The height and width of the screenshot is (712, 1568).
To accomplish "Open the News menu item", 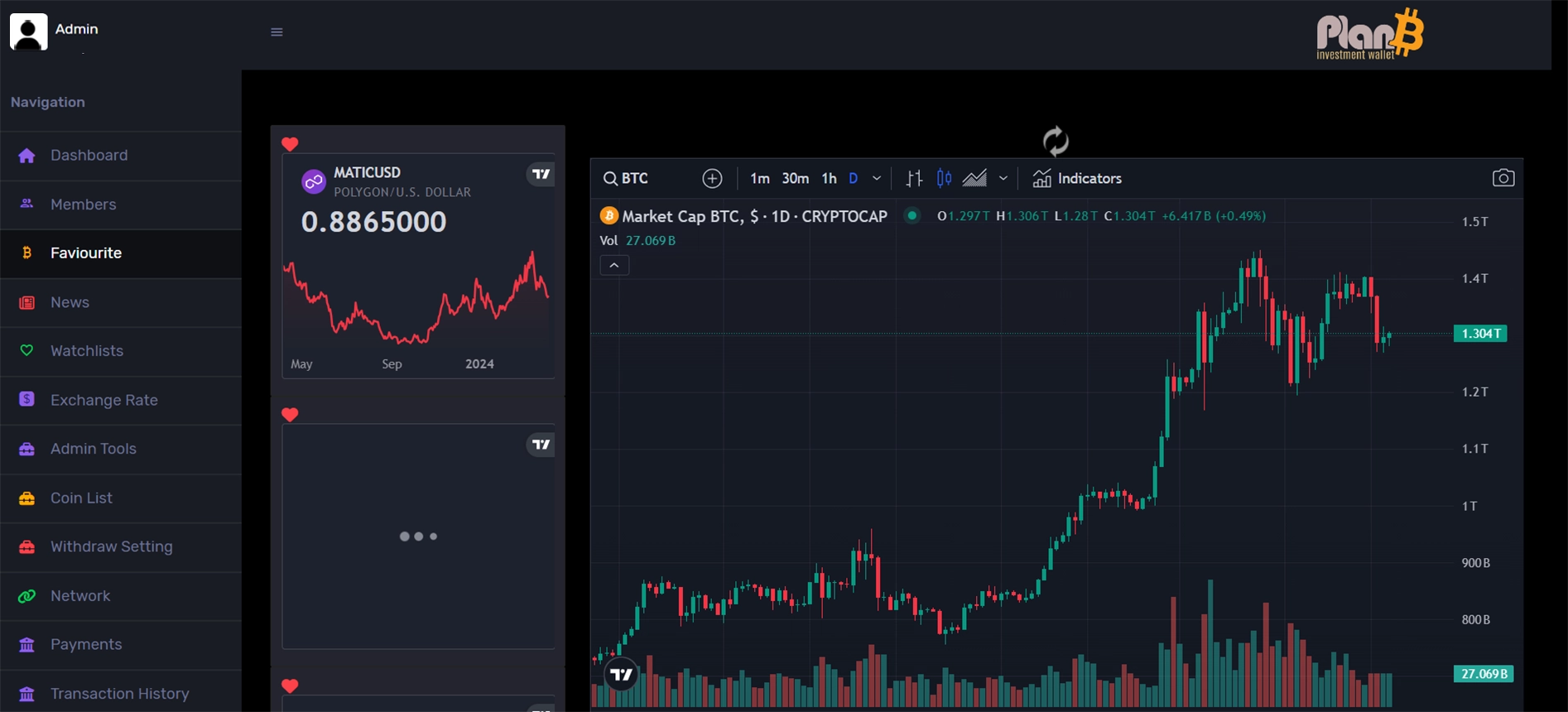I will click(x=121, y=302).
